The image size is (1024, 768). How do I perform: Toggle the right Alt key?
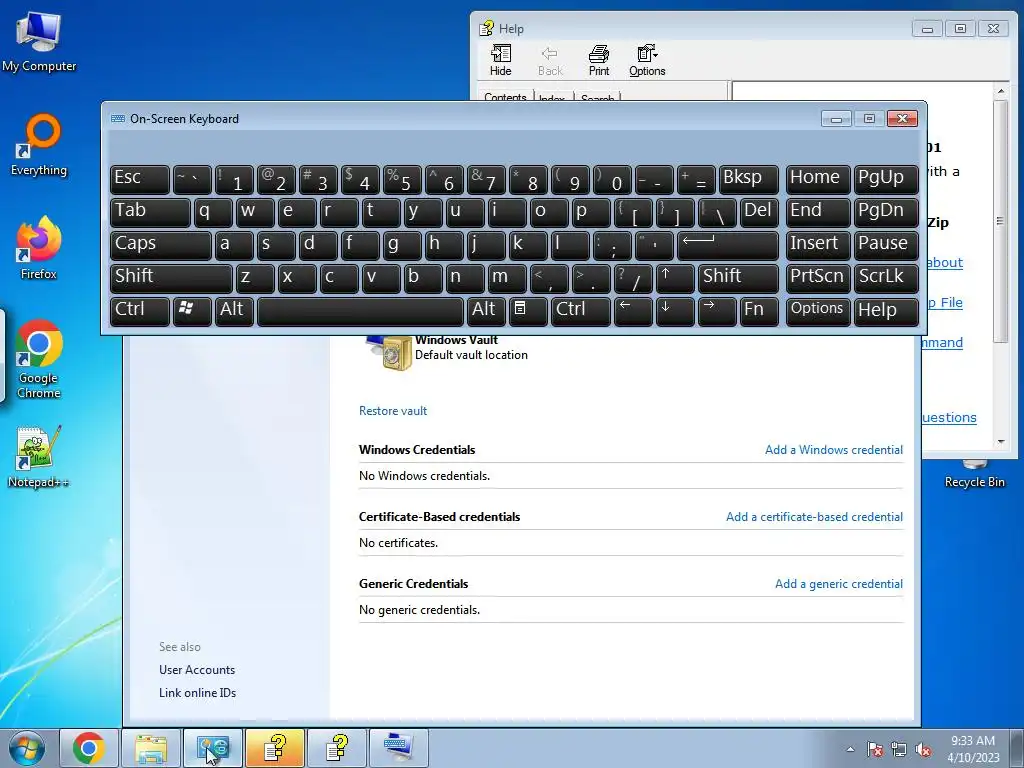pos(487,311)
